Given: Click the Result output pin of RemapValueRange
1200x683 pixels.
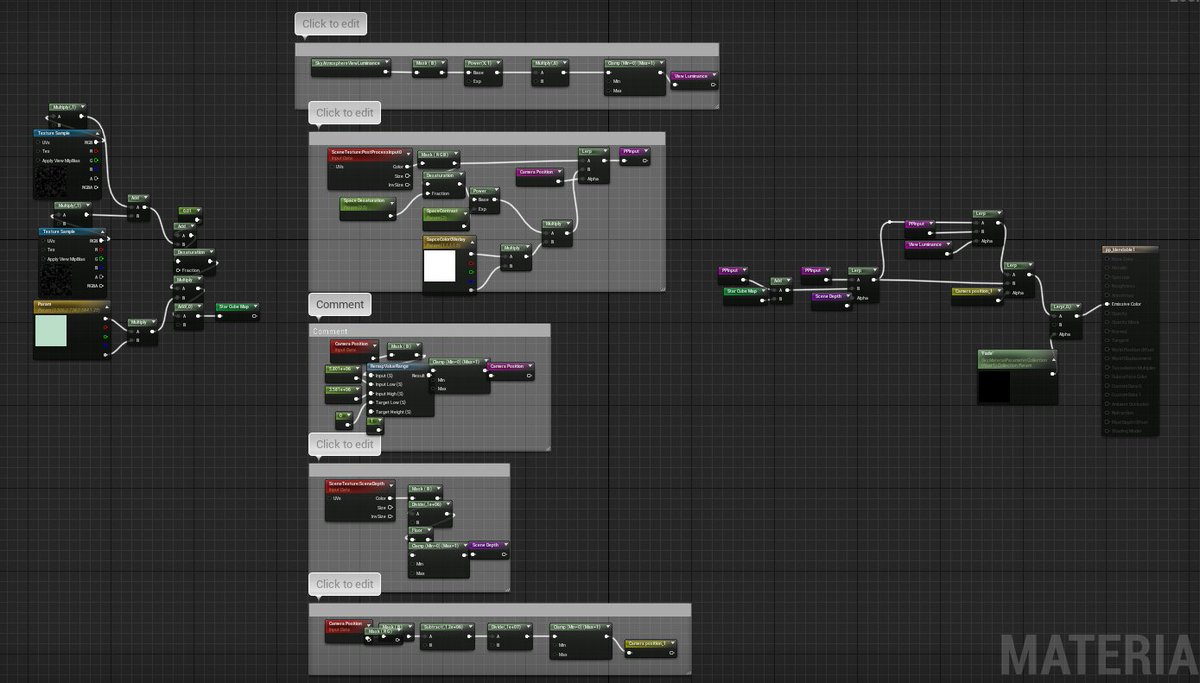Looking at the screenshot, I should pos(429,375).
